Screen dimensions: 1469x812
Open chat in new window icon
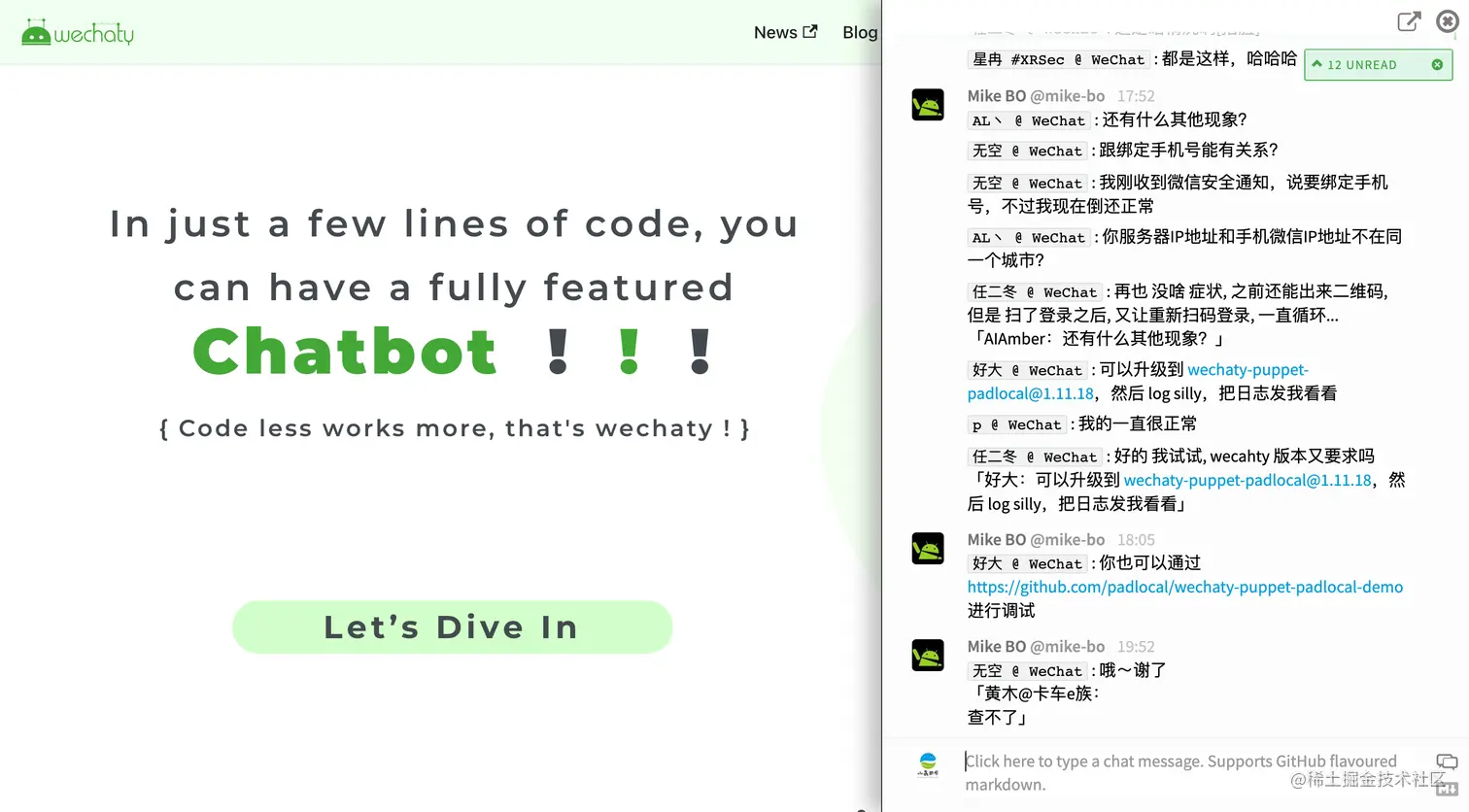click(x=1409, y=21)
